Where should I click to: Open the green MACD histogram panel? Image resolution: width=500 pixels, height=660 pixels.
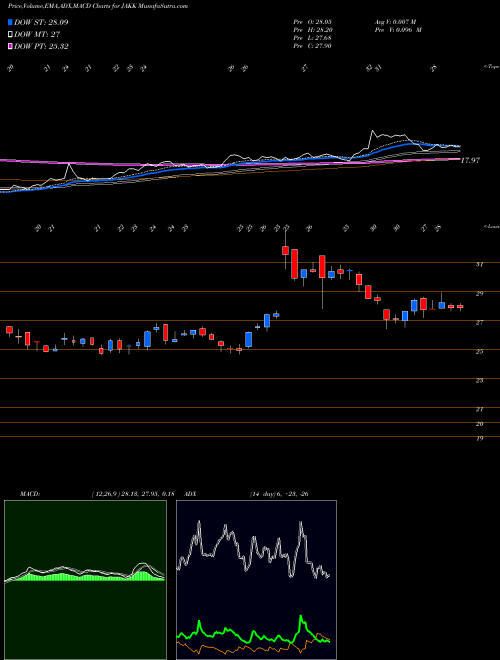pyautogui.click(x=85, y=580)
